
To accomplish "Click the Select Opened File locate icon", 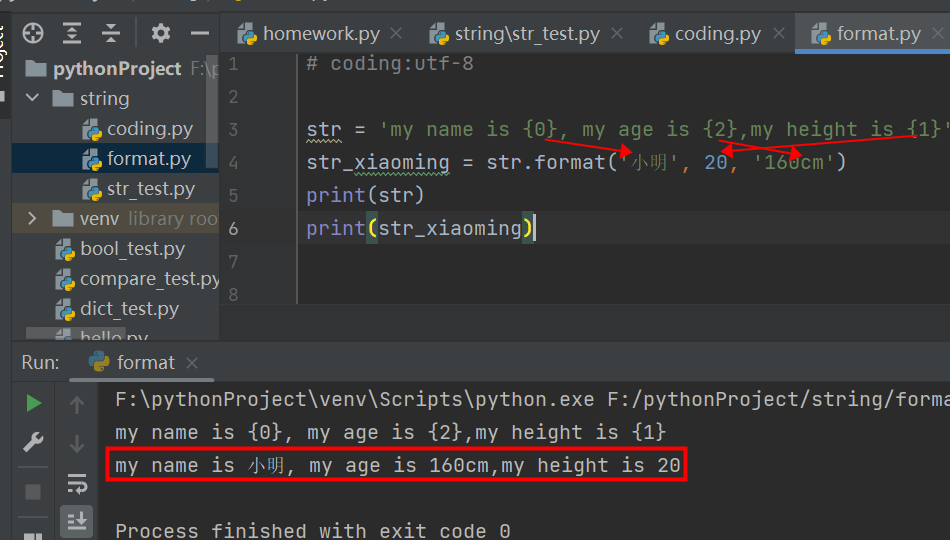I will (x=33, y=33).
